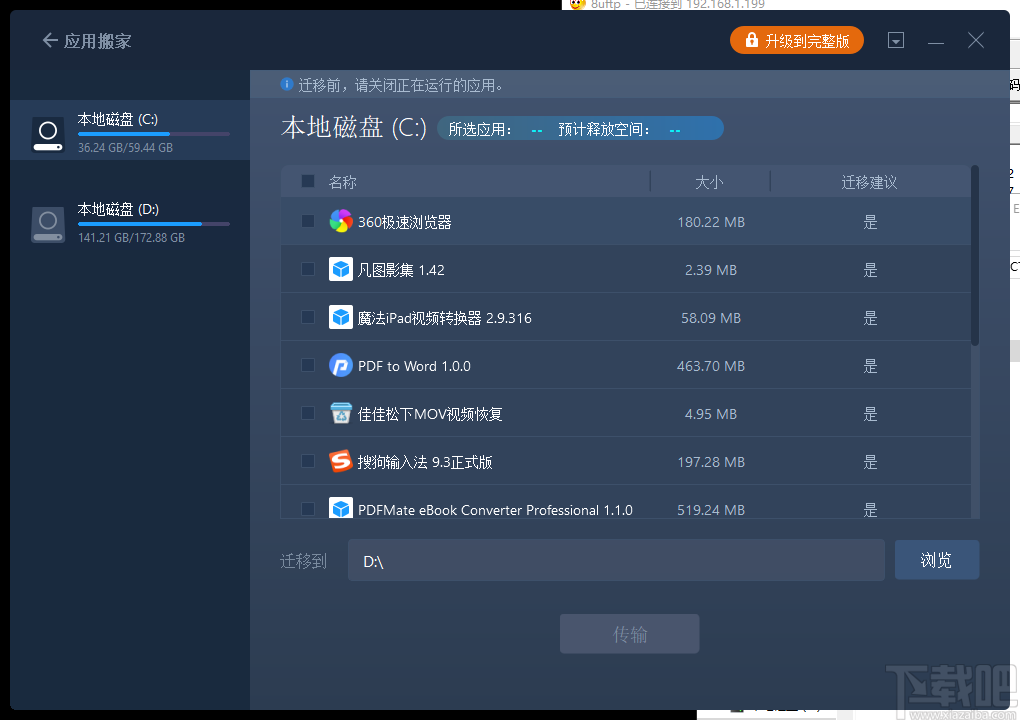Click the 本地磁盘 (D:) disk icon in sidebar
This screenshot has width=1020, height=720.
(47, 224)
